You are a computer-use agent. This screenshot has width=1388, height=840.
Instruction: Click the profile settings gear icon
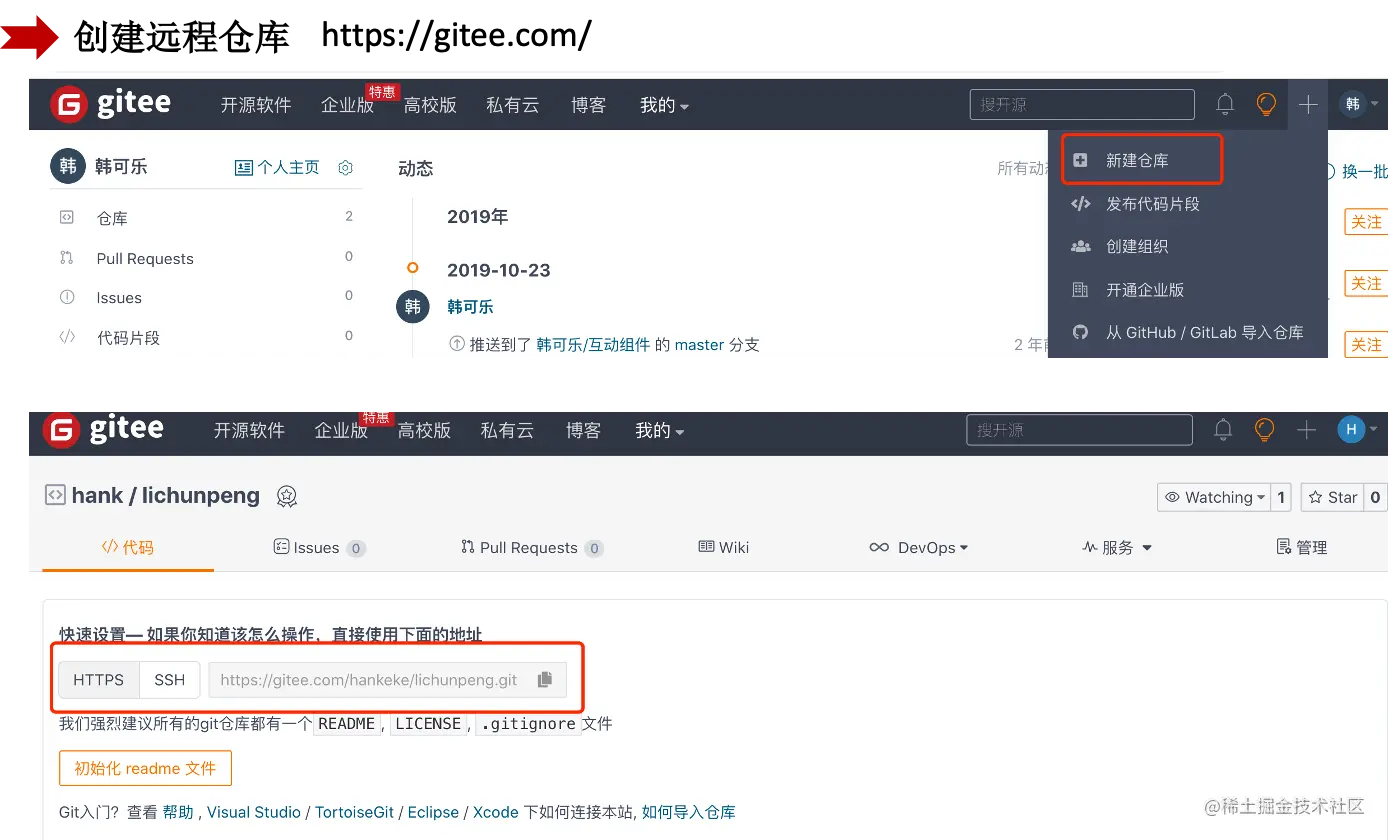[345, 167]
